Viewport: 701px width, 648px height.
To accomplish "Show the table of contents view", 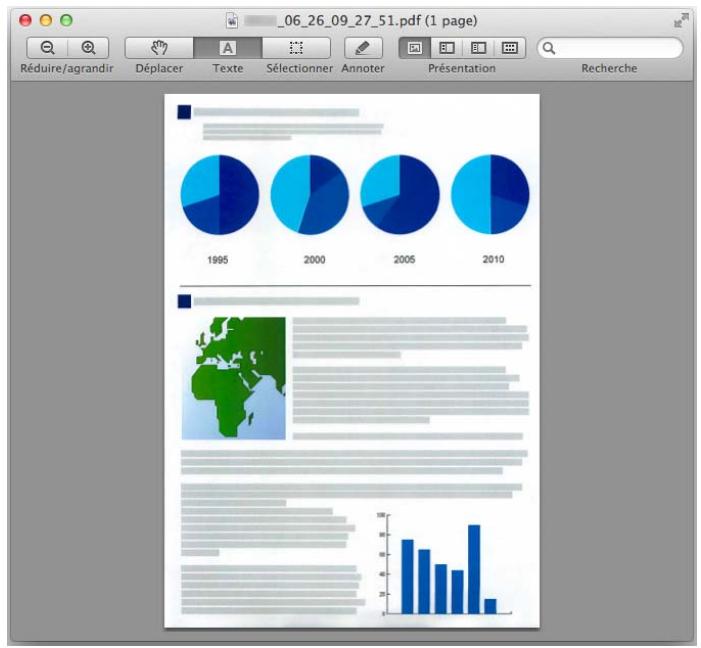I will point(478,47).
